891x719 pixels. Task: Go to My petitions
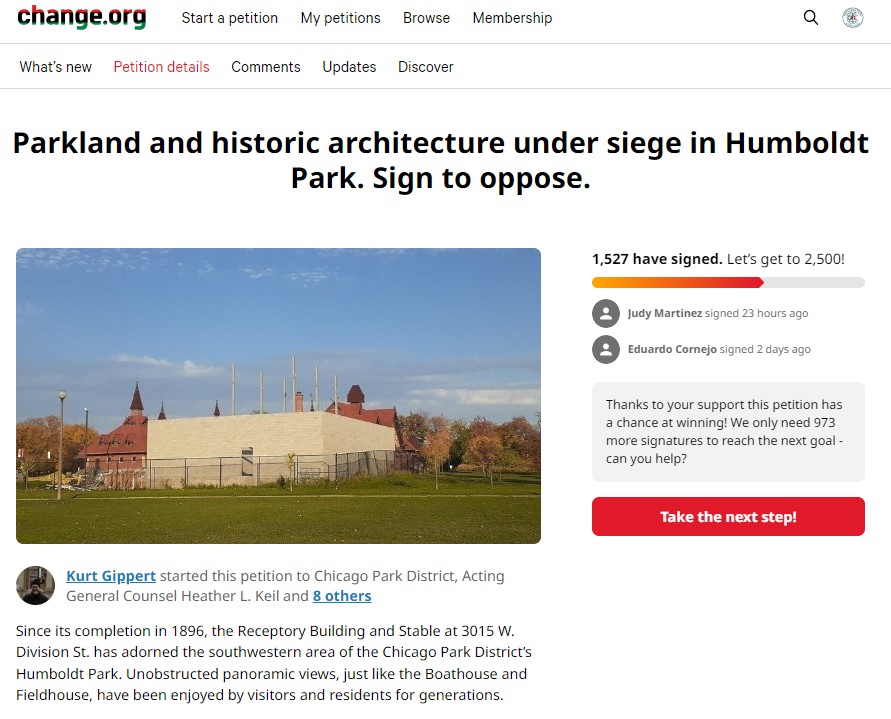(x=340, y=18)
